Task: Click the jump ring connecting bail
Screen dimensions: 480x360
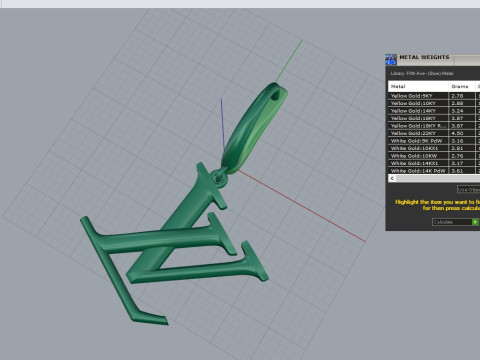Action: point(219,178)
